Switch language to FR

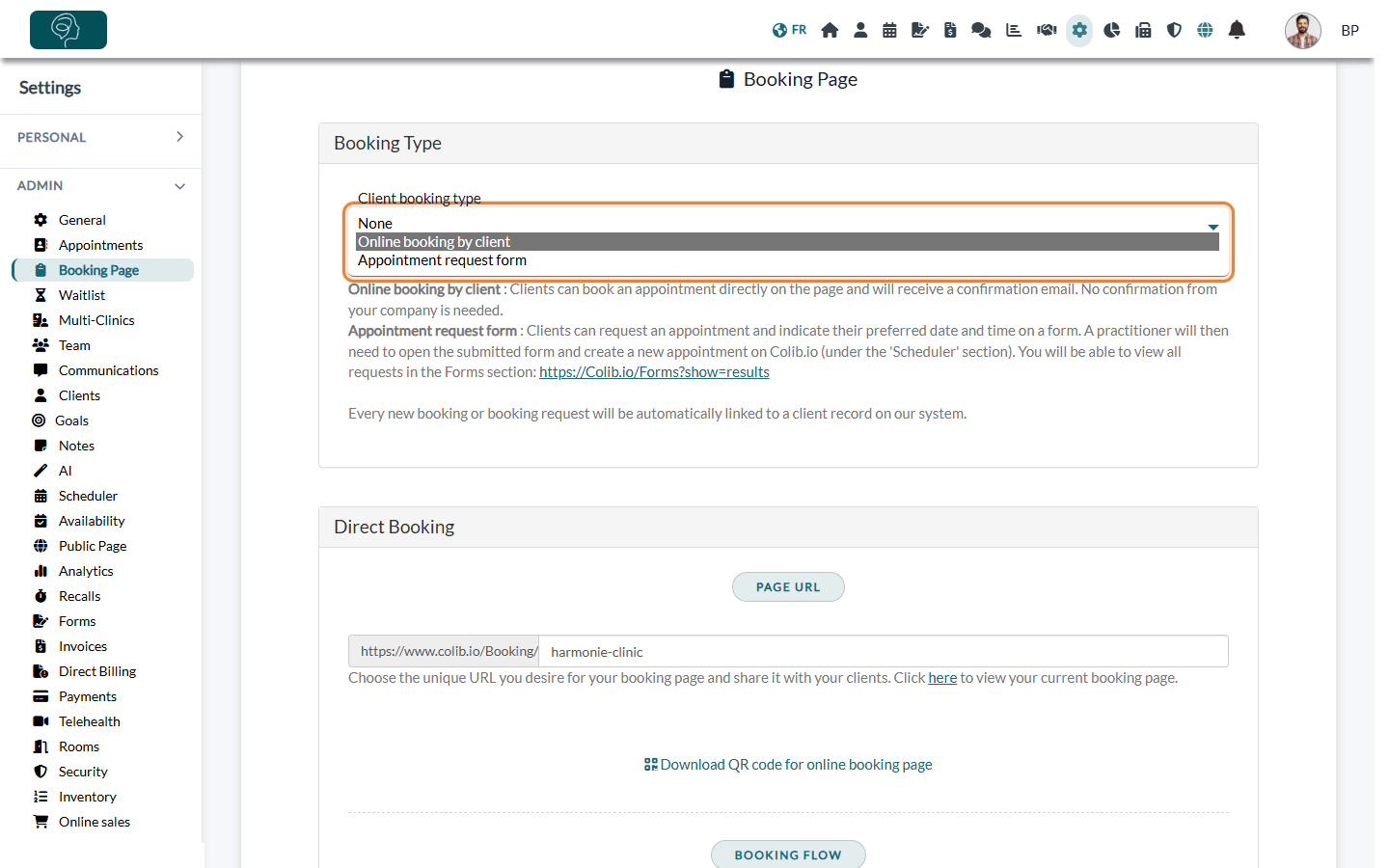789,30
